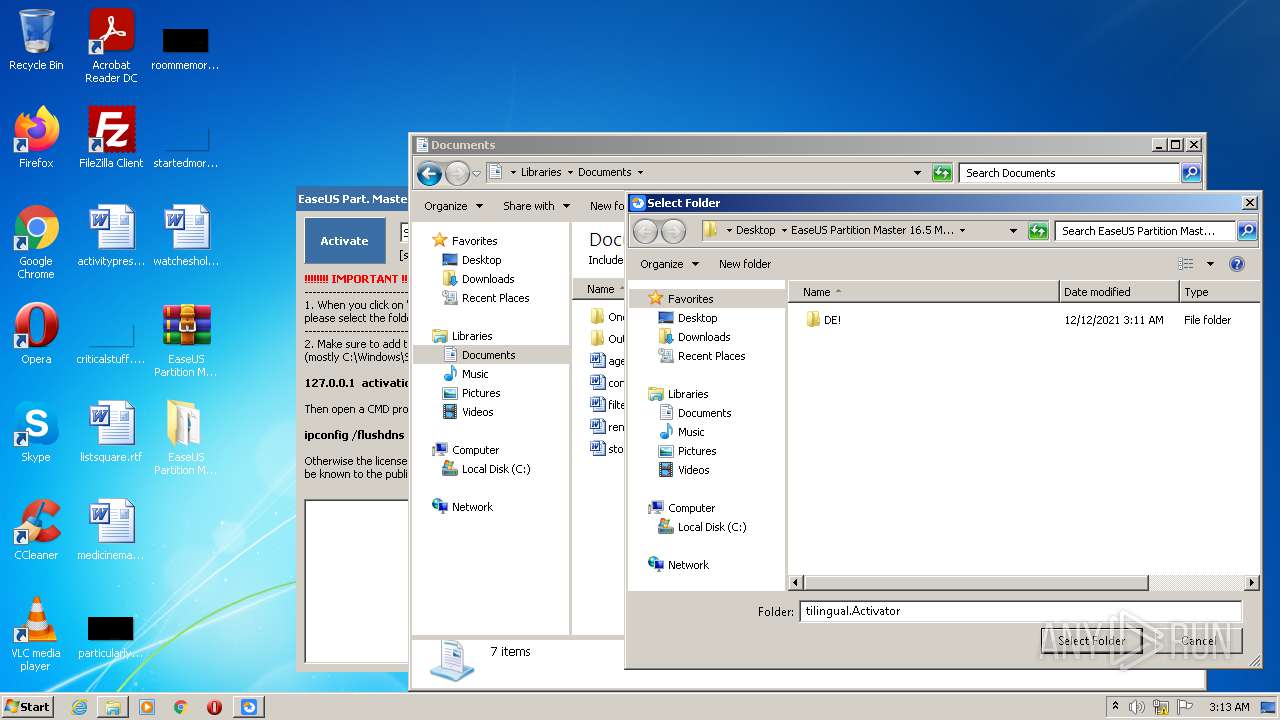Select Local Disk (C:) in Select Folder
The height and width of the screenshot is (720, 1280).
(712, 527)
